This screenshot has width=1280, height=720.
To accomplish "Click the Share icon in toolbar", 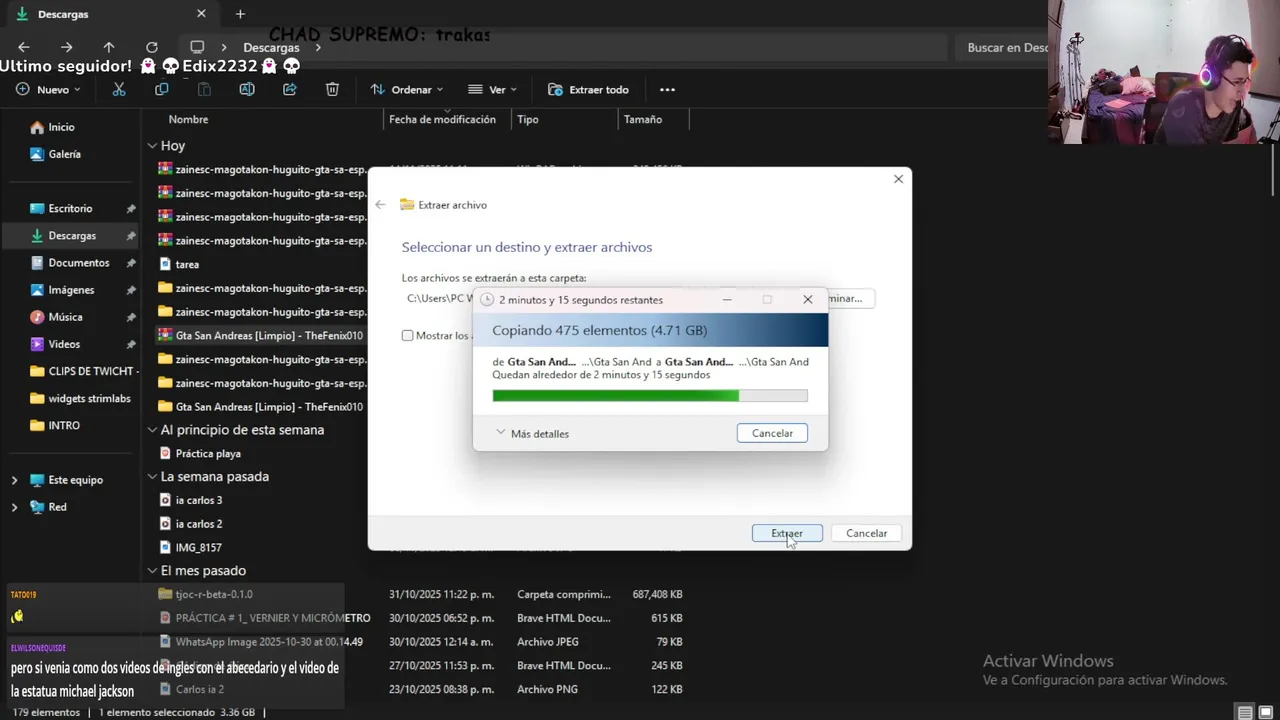I will [x=290, y=89].
